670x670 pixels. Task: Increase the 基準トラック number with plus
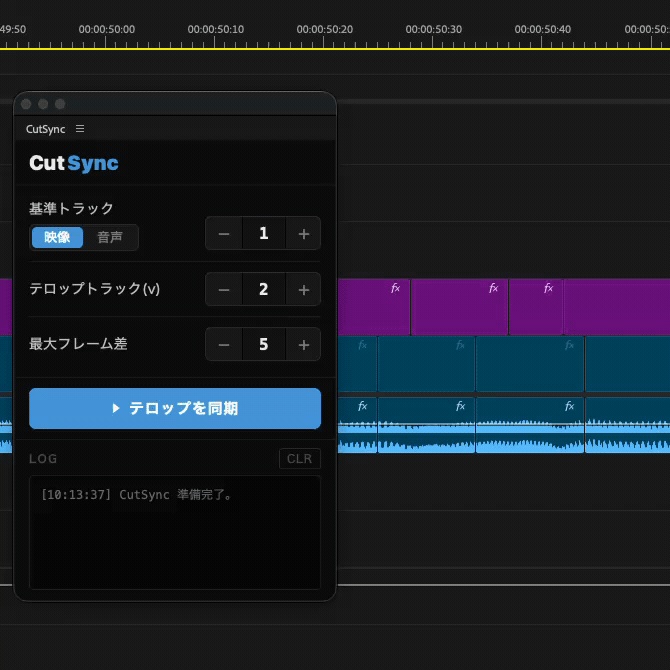[x=303, y=233]
